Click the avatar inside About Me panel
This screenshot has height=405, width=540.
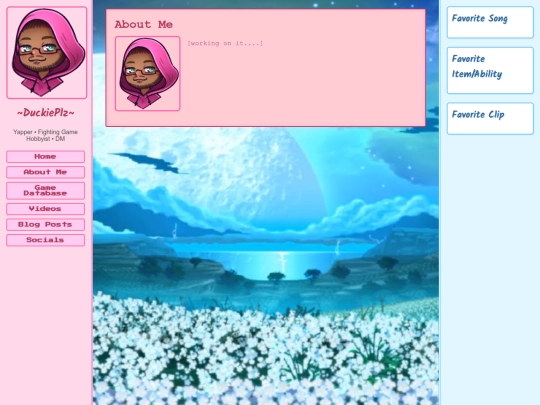tap(148, 74)
